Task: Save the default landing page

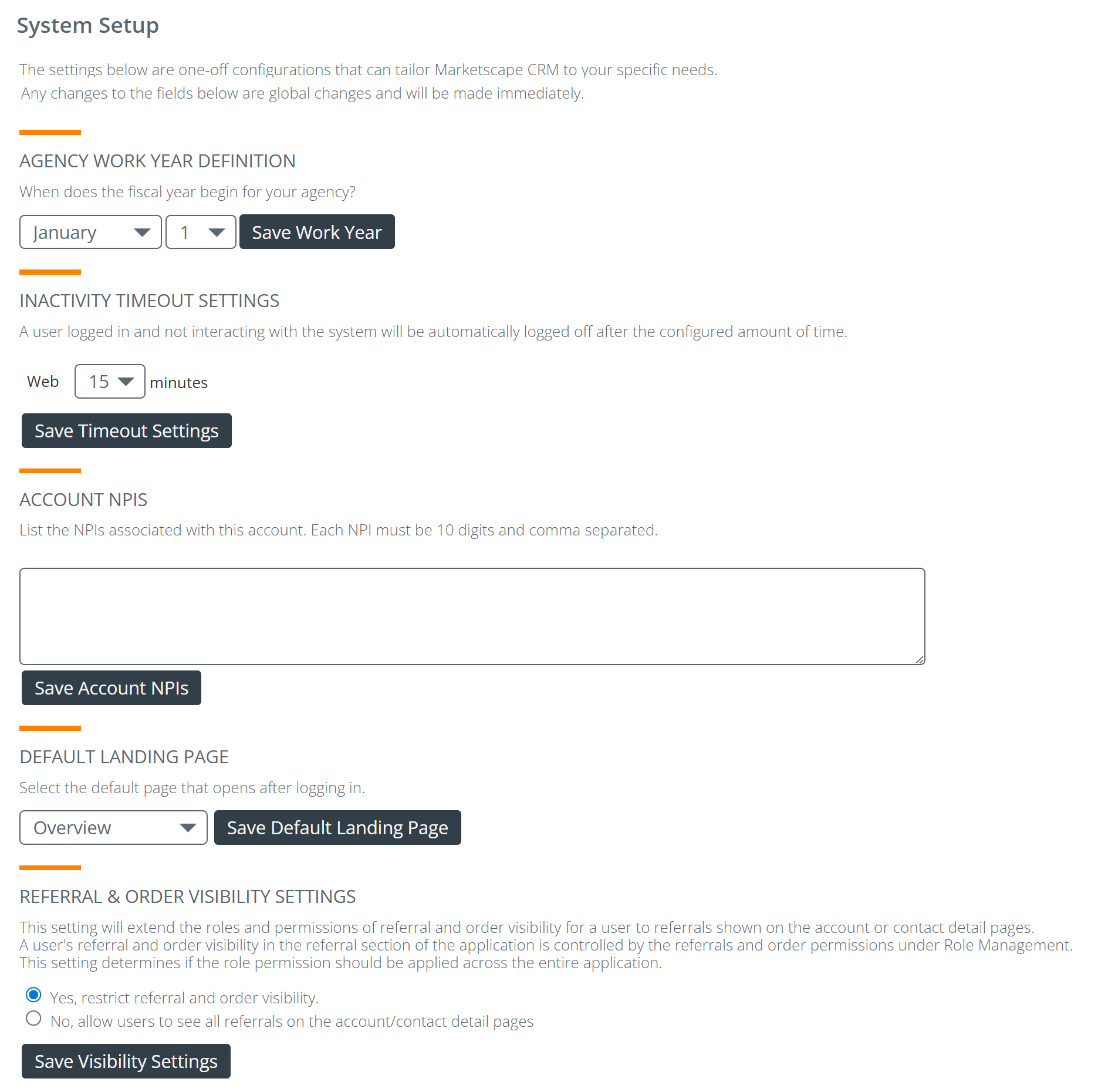Action: [337, 828]
